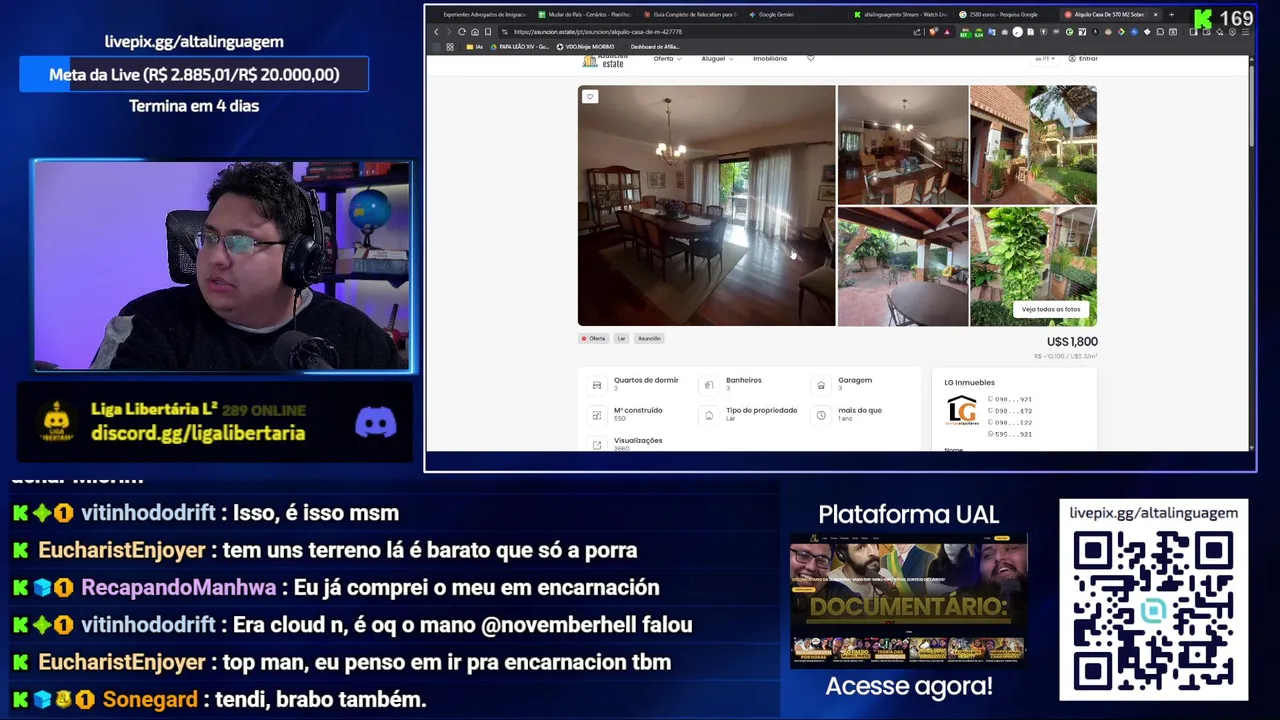Click the green Kick viewer-count logo
The image size is (1280, 720).
pos(1203,18)
